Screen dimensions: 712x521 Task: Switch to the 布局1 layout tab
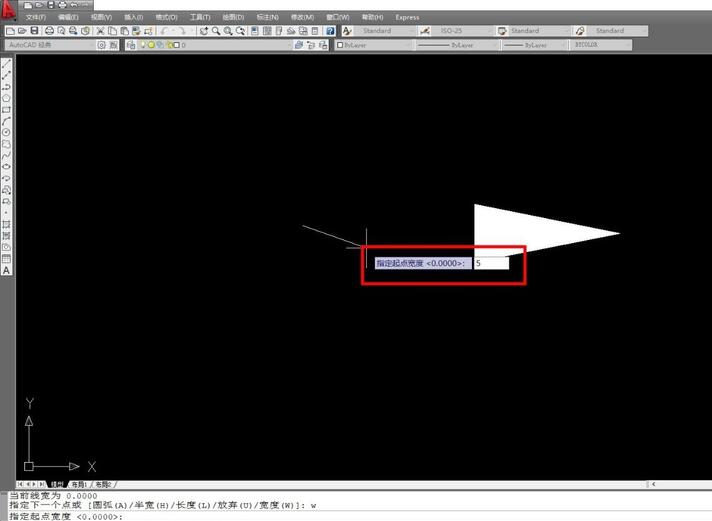click(78, 484)
